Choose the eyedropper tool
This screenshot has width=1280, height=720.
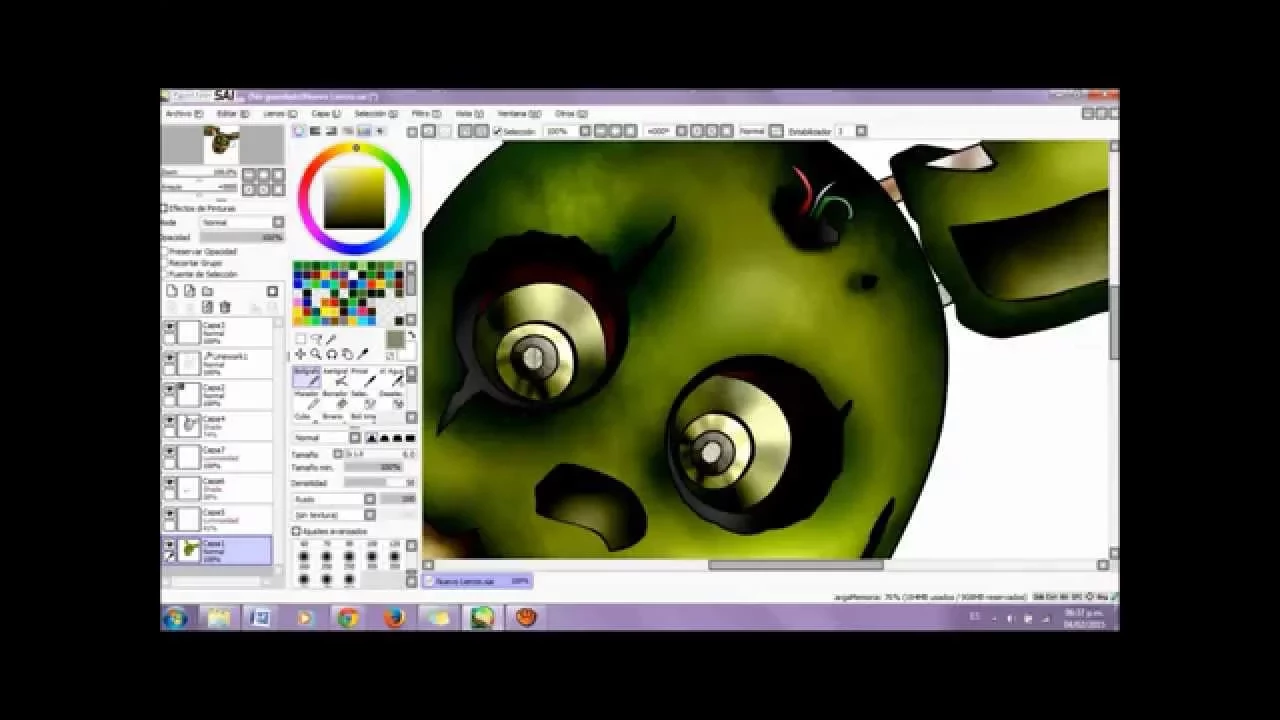(363, 354)
